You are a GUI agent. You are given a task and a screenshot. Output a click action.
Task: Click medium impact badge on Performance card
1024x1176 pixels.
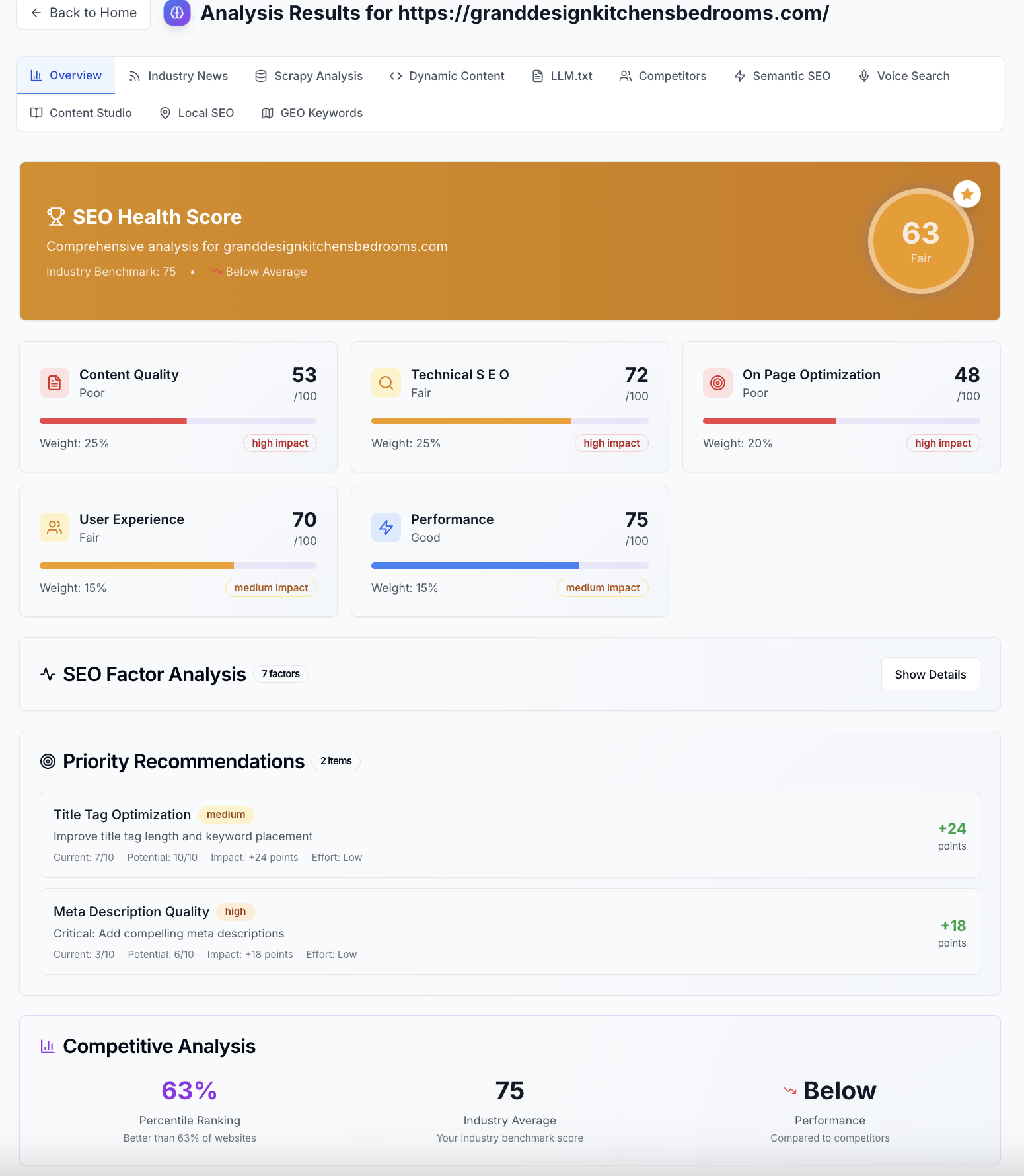point(603,588)
